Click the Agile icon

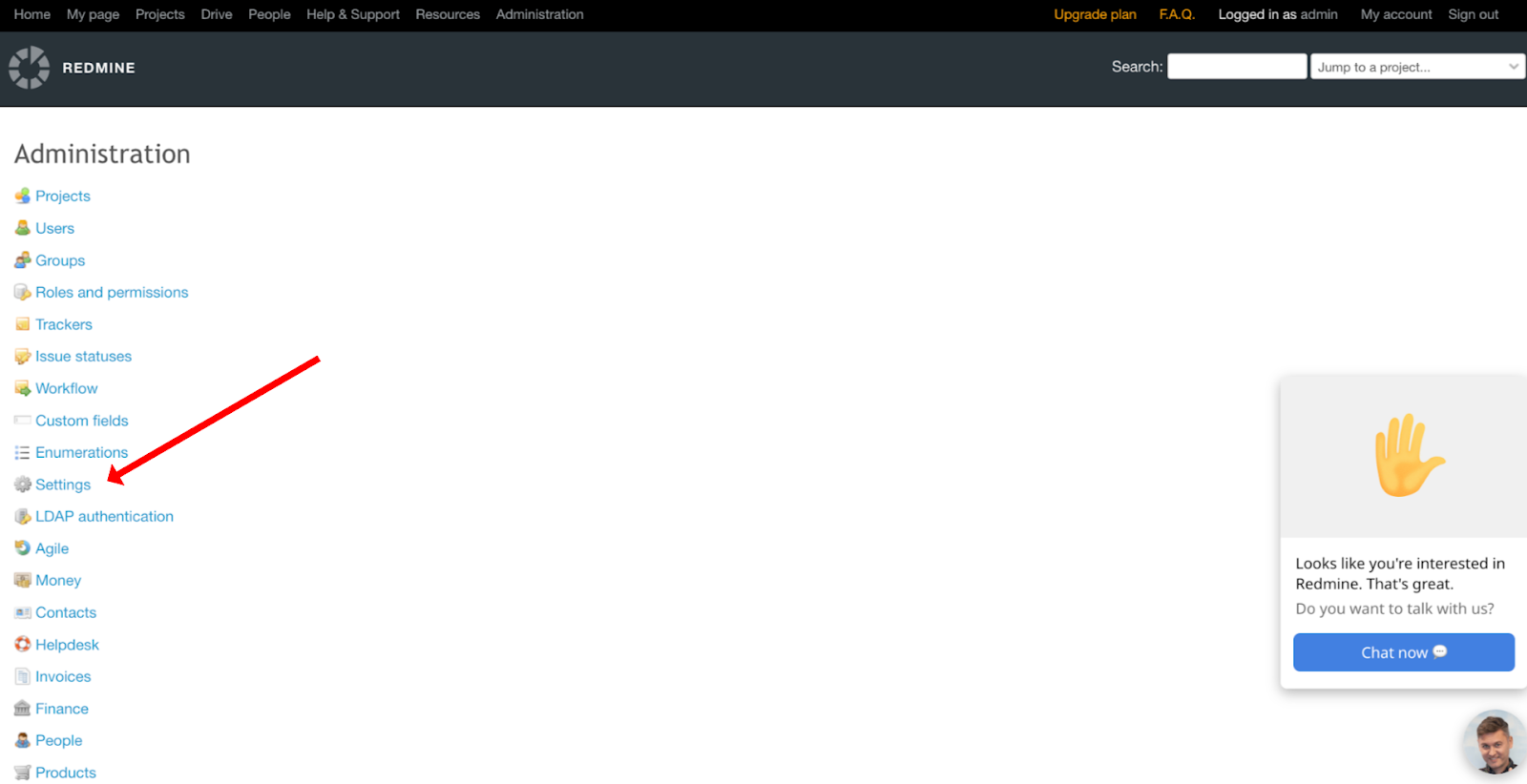pos(23,548)
